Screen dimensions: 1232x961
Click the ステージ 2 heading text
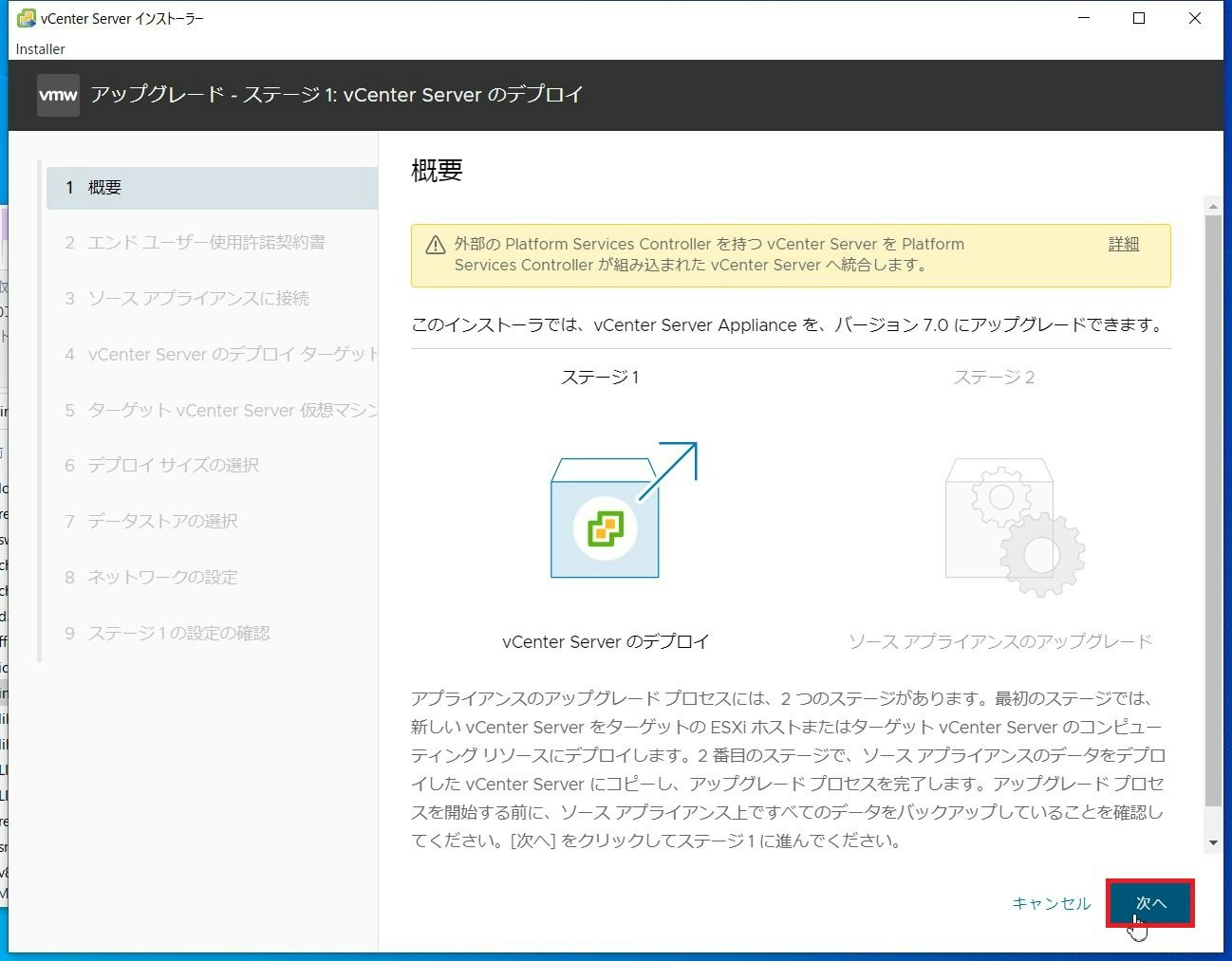(994, 378)
